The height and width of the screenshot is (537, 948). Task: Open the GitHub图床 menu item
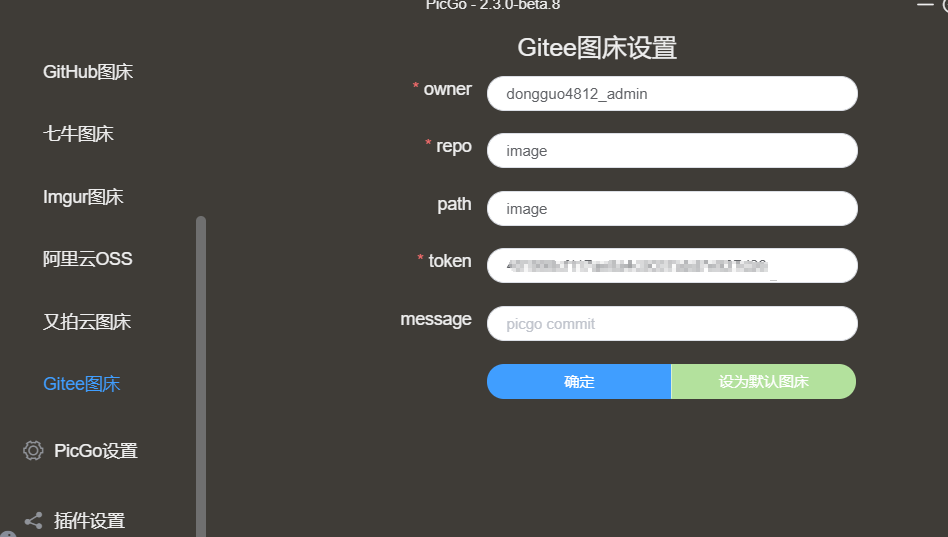tap(88, 72)
